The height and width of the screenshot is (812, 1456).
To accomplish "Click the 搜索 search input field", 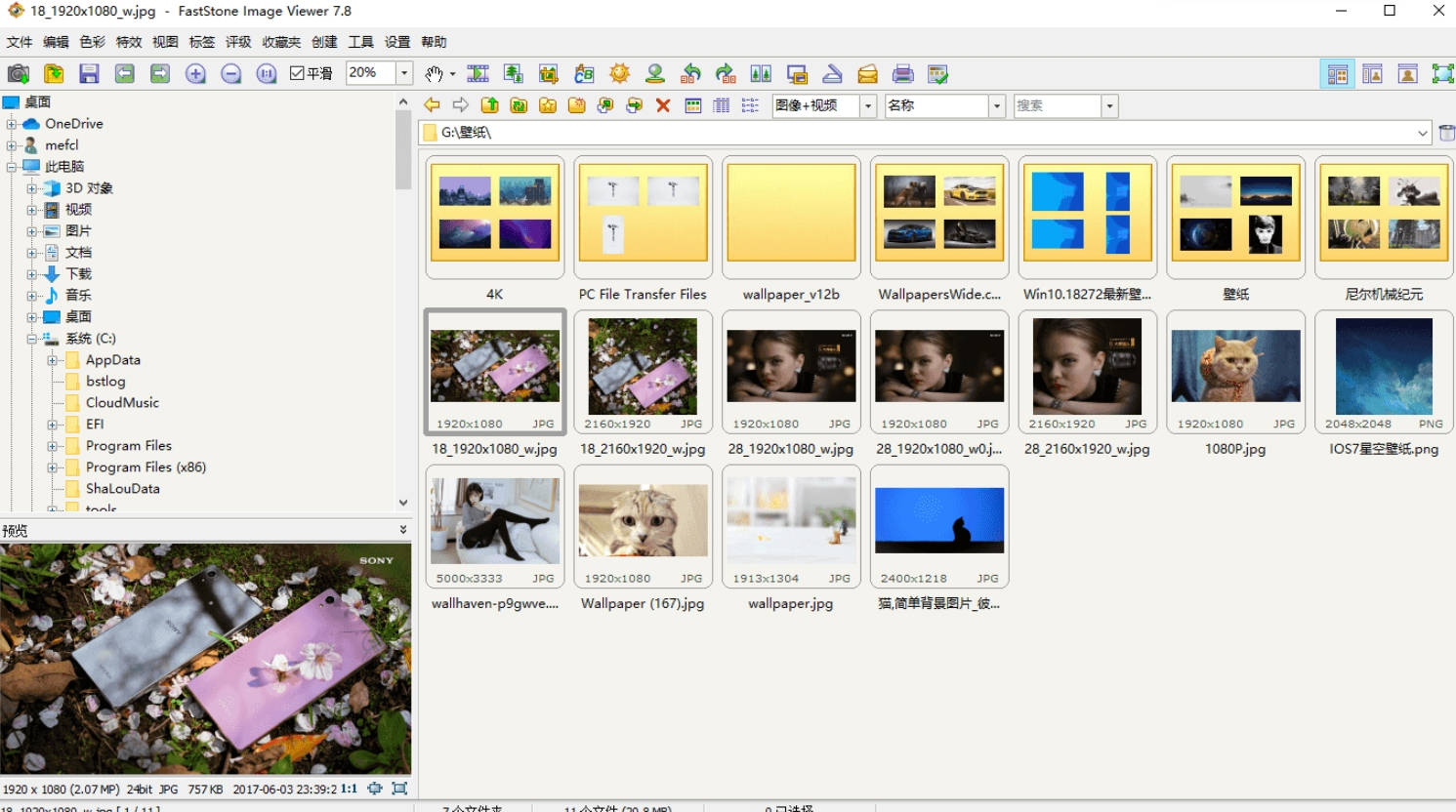I will tap(1057, 105).
